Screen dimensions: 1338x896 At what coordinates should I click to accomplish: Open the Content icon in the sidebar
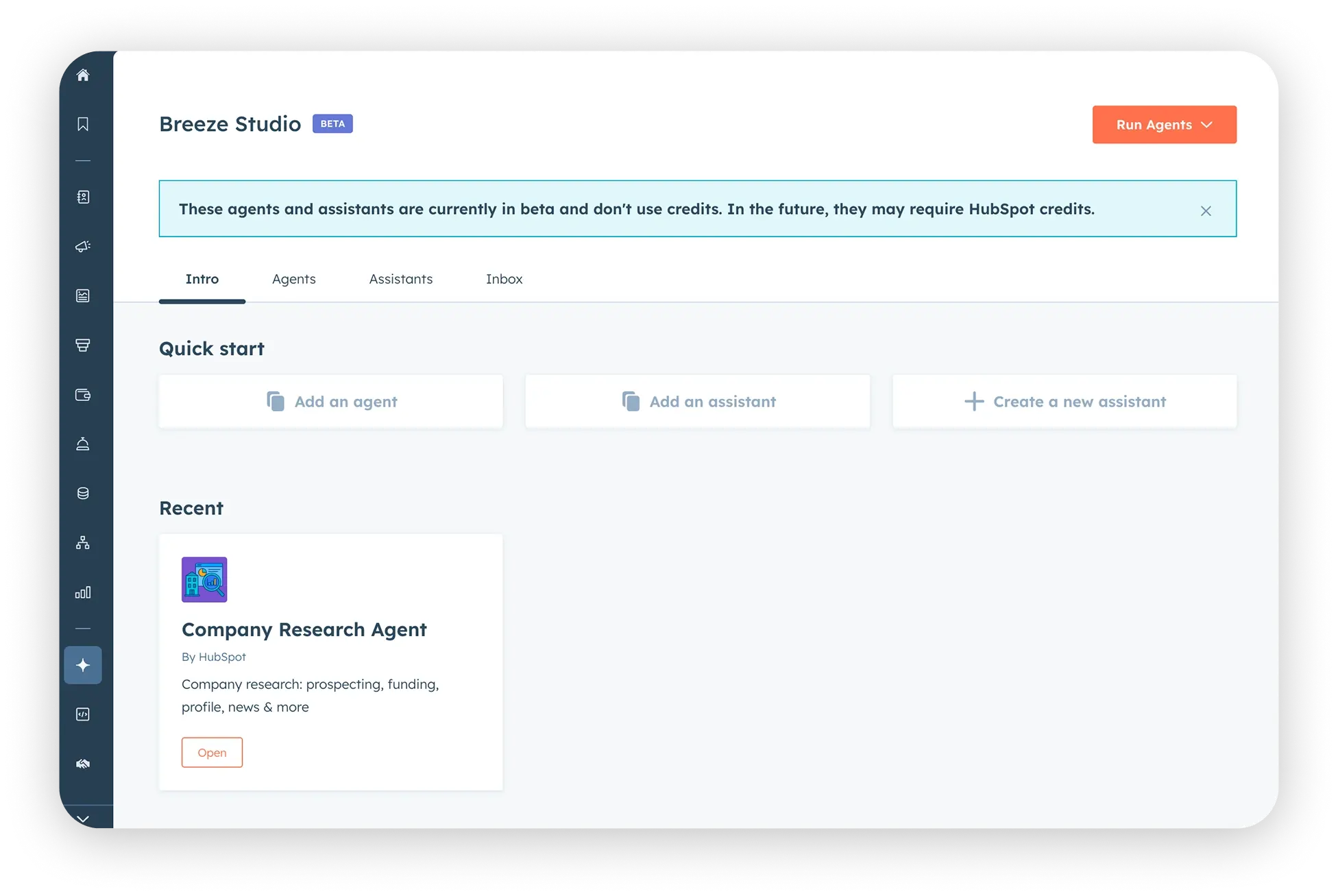(x=83, y=295)
